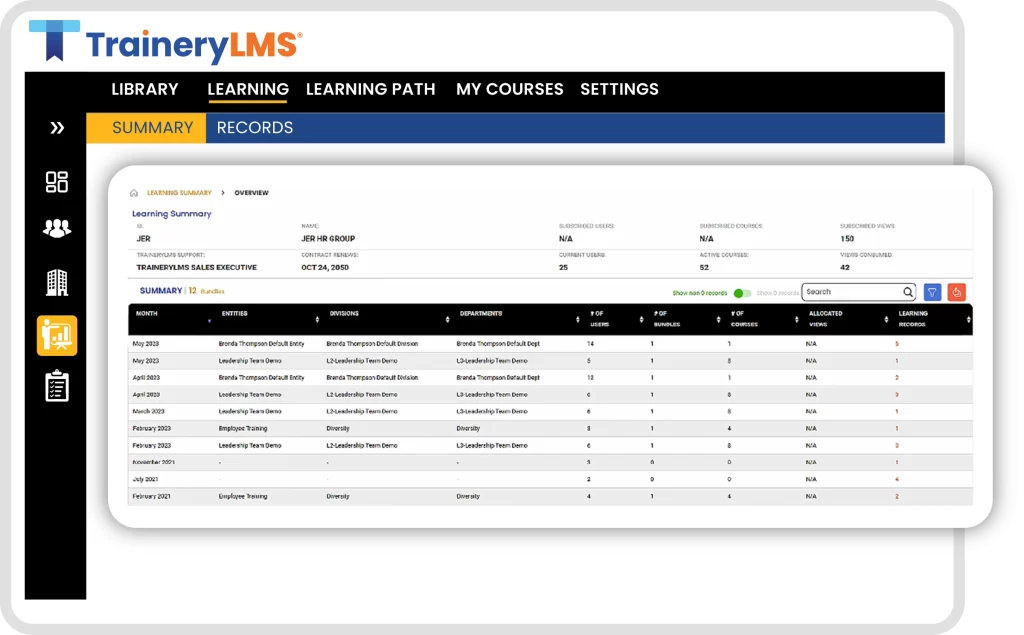Viewport: 1024px width, 635px height.
Task: Click the 'Learning Summary' section heading
Action: (172, 214)
